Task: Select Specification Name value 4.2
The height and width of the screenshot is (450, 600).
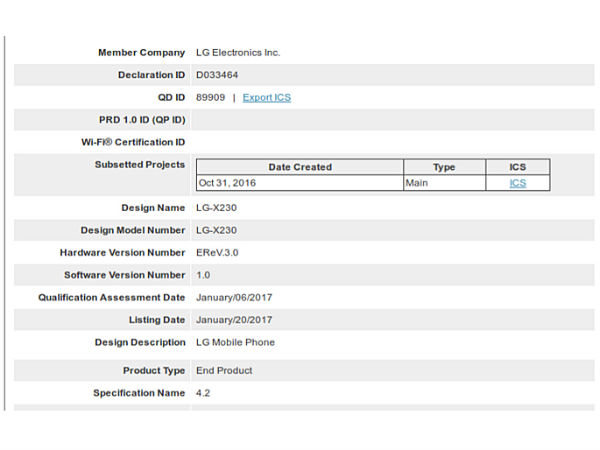Action: click(x=203, y=393)
